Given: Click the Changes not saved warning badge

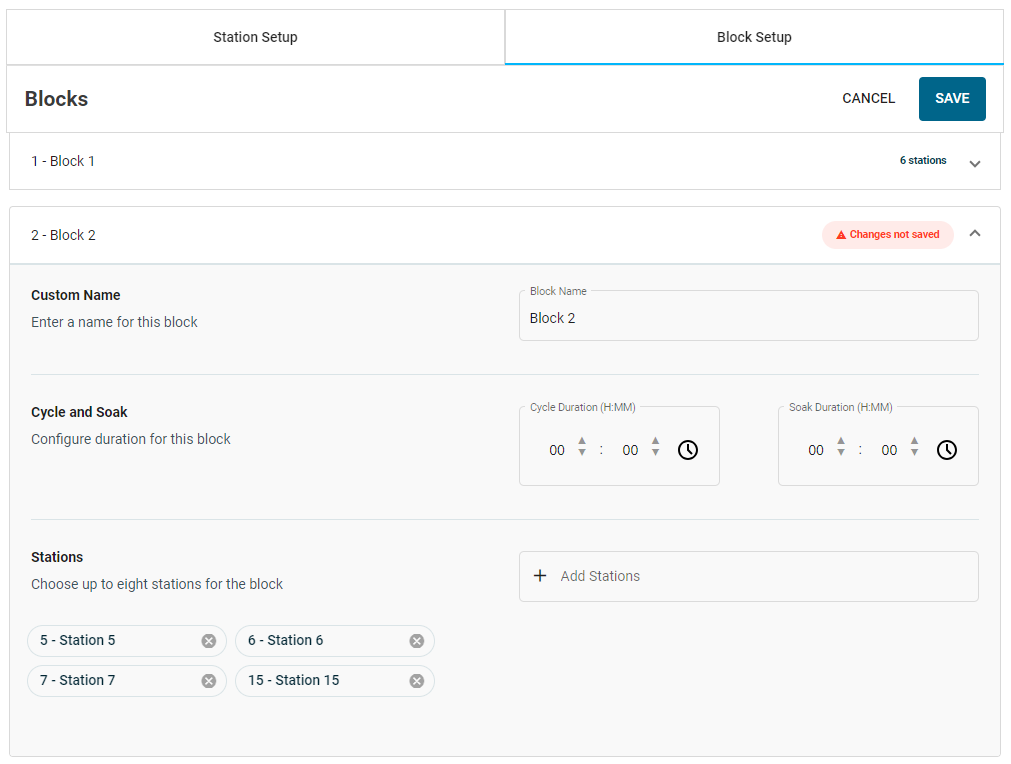Looking at the screenshot, I should [888, 235].
